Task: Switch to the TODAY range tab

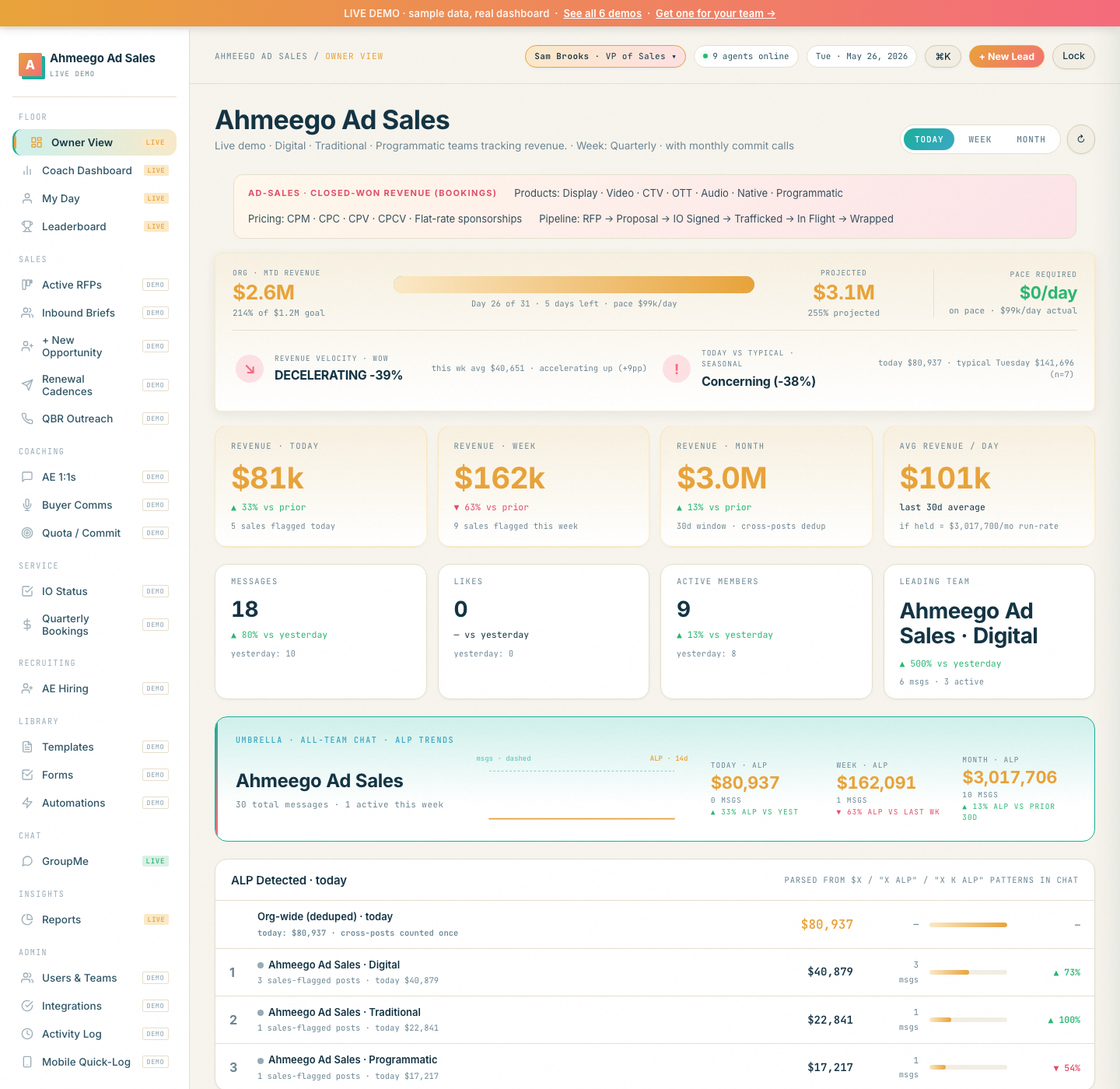Action: [x=929, y=139]
